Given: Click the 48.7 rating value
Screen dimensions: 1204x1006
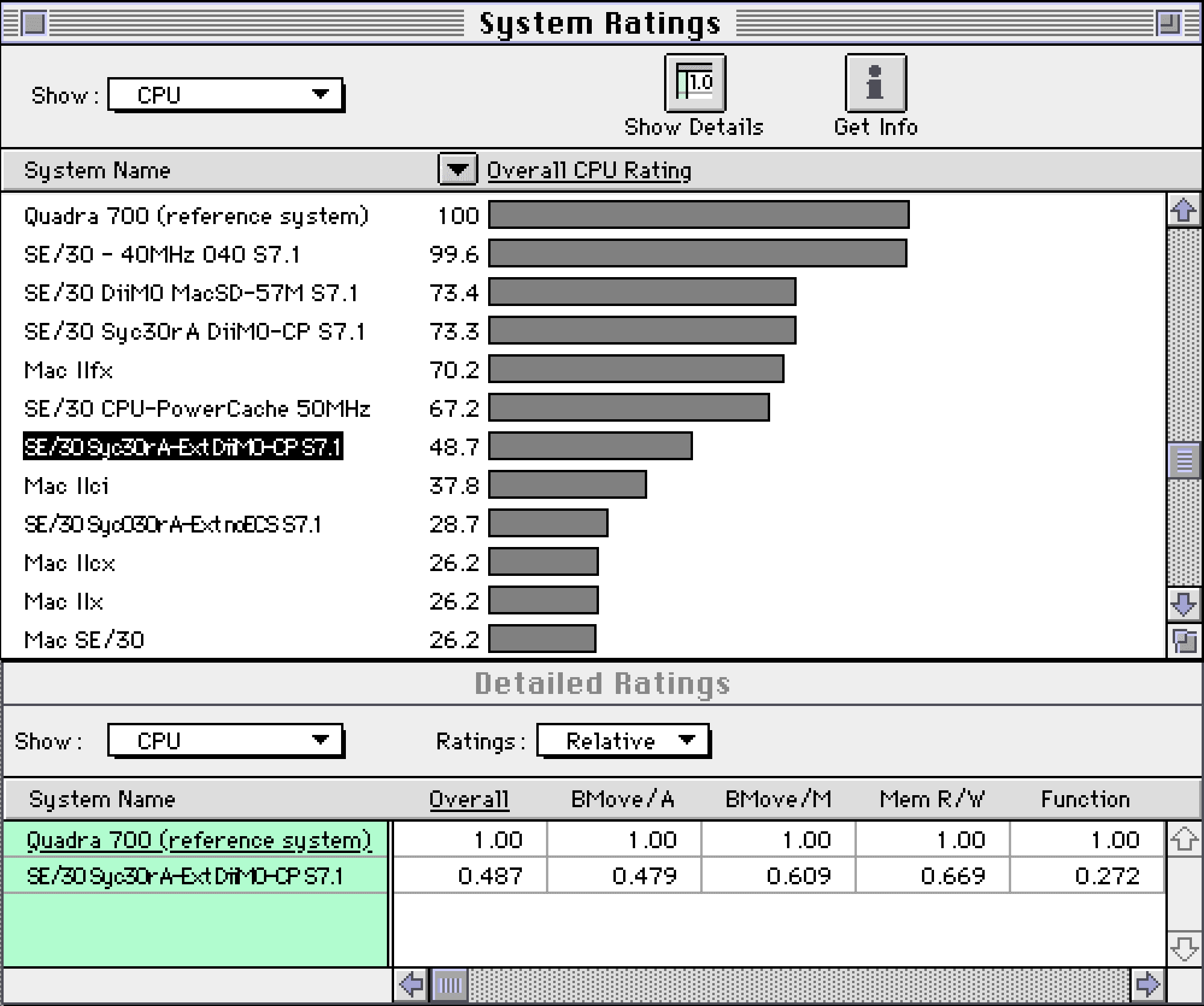Looking at the screenshot, I should pyautogui.click(x=454, y=447).
